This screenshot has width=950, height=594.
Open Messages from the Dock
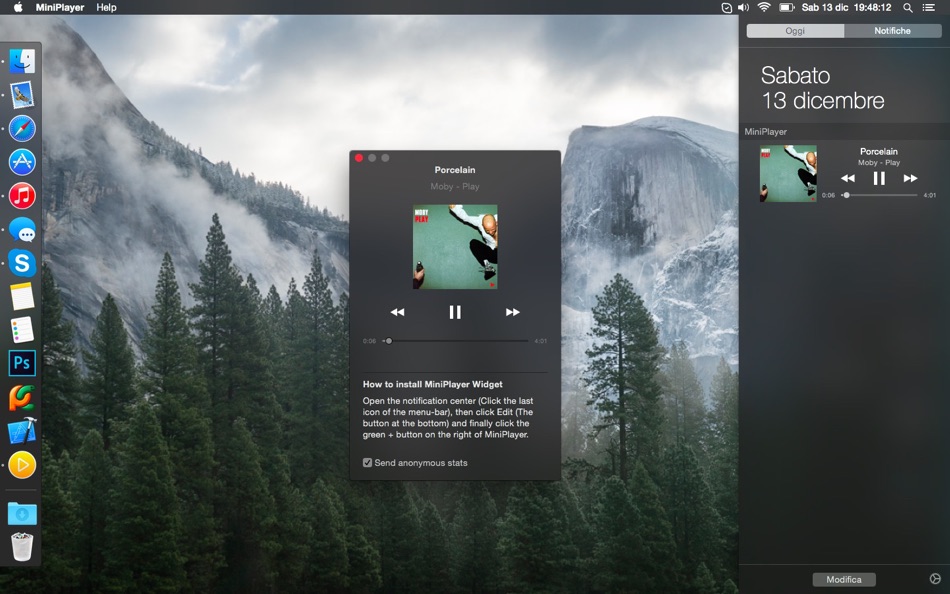22,229
